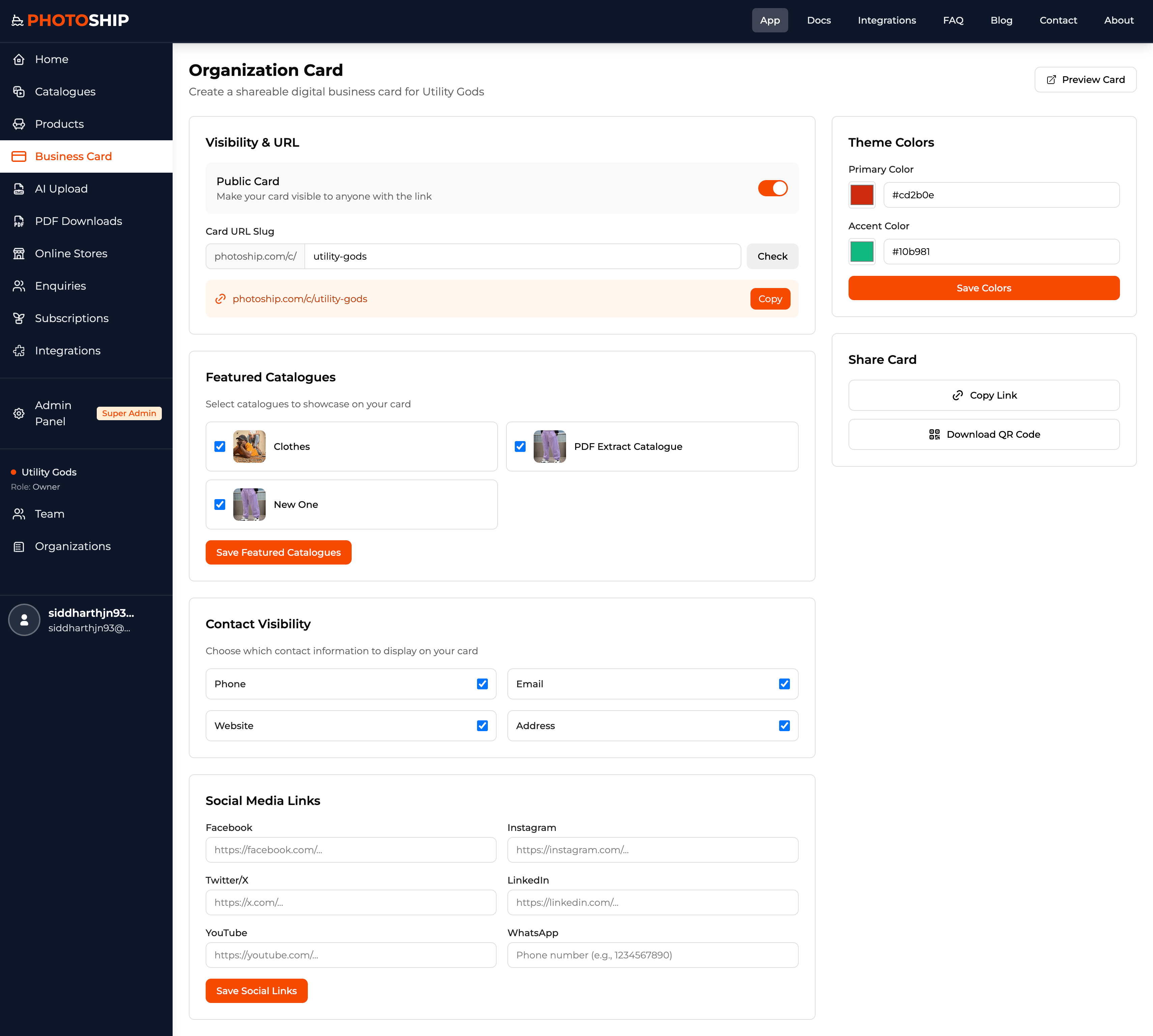
Task: Click the Home sidebar icon
Action: coord(19,59)
